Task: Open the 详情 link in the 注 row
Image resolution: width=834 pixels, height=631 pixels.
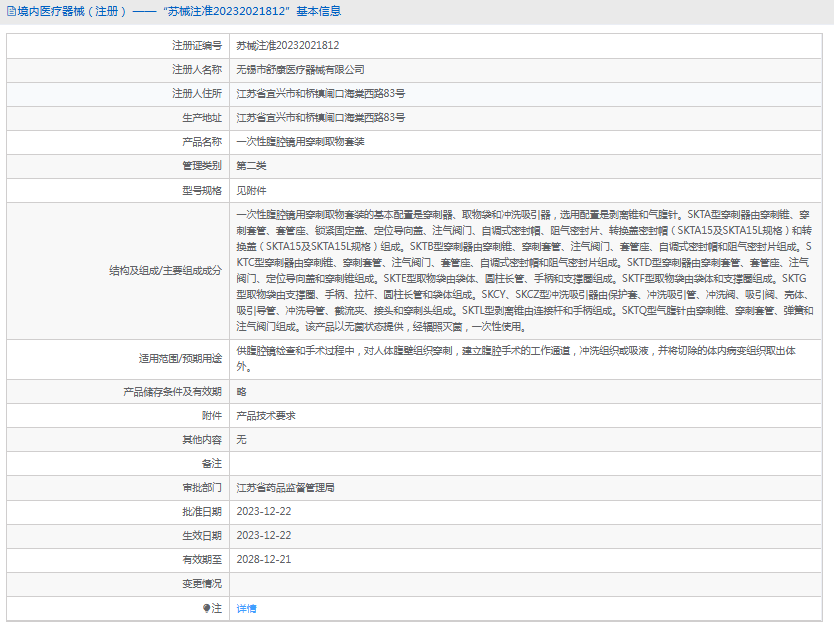Action: pyautogui.click(x=246, y=608)
